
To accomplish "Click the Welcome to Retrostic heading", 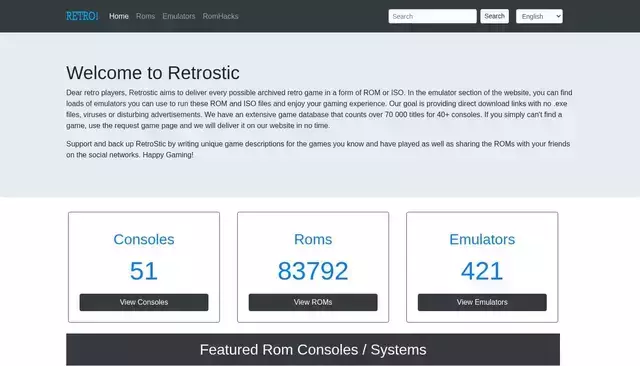I will click(153, 73).
